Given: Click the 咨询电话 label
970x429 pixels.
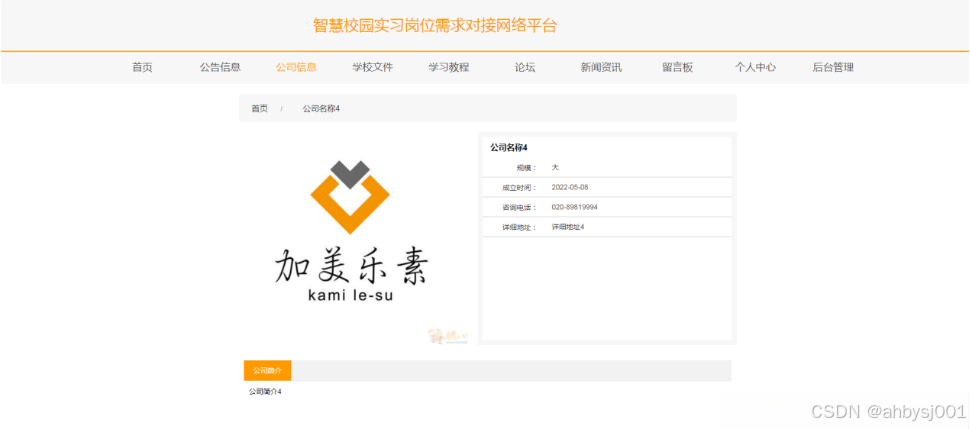Looking at the screenshot, I should pyautogui.click(x=520, y=207).
